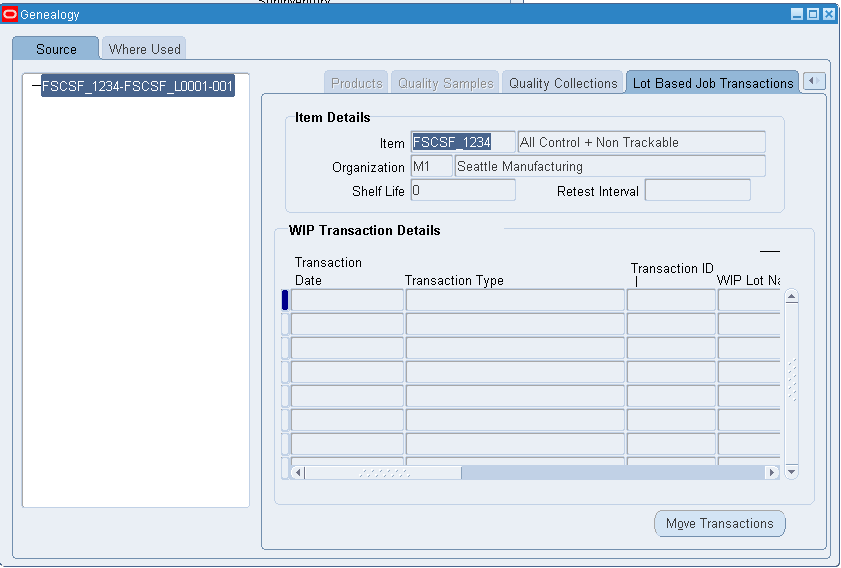
Task: Click the Shelf Life field
Action: 463,190
